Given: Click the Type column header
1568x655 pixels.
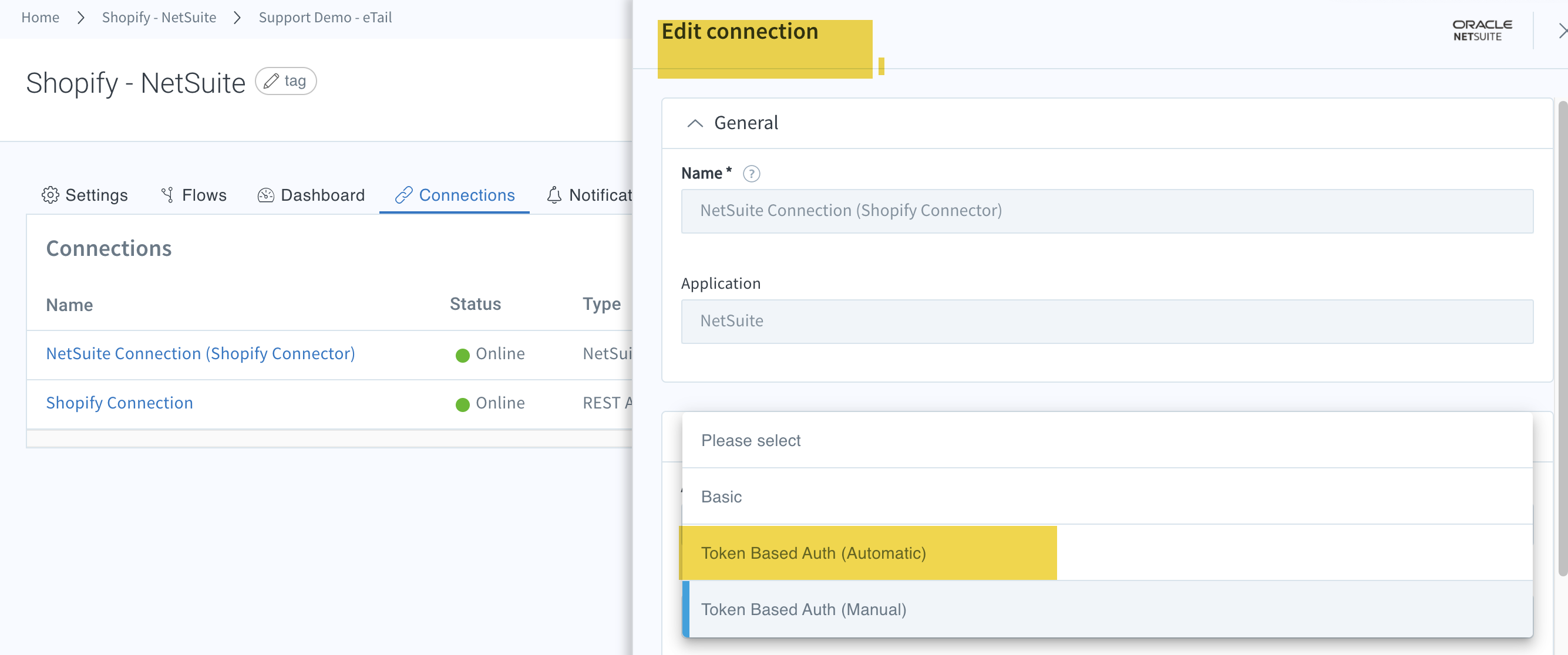Looking at the screenshot, I should 601,304.
